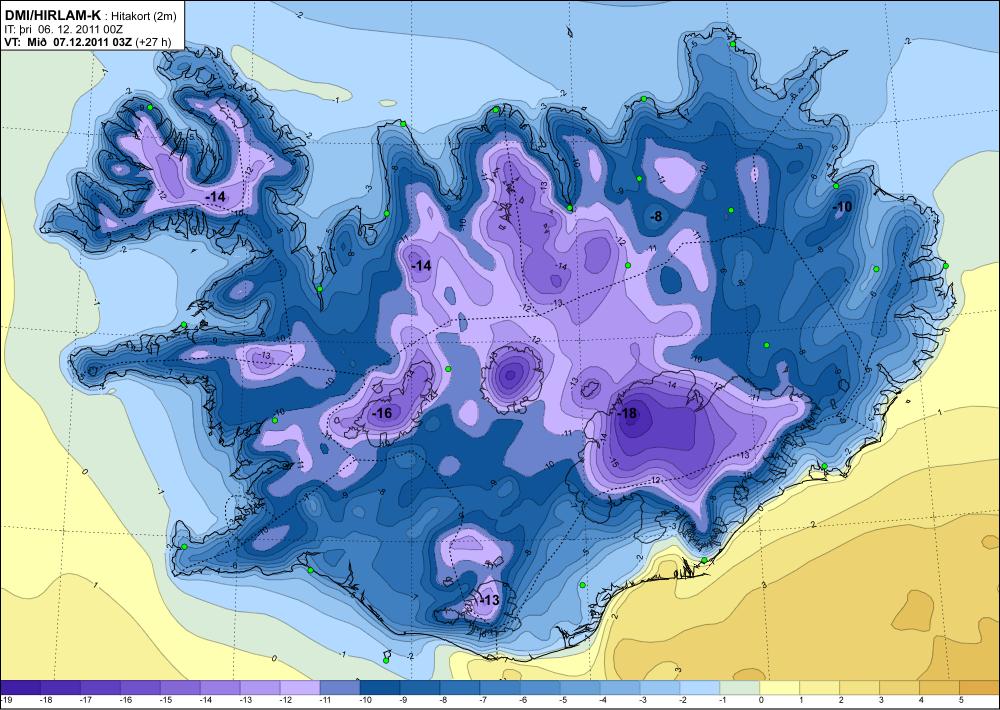Pick legend swatch between -17 and -16
This screenshot has width=1000, height=710.
click(x=101, y=688)
